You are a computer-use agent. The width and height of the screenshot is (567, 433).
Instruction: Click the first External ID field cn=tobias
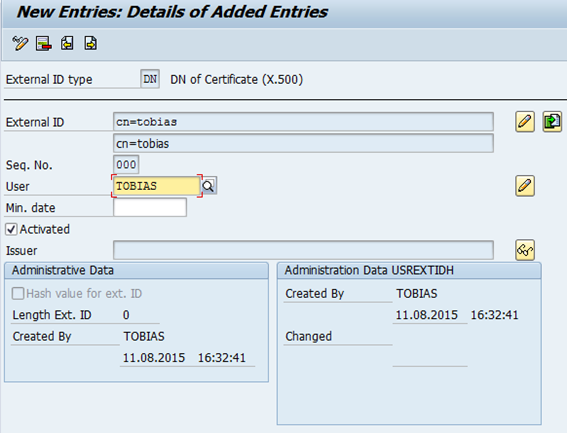pyautogui.click(x=303, y=122)
